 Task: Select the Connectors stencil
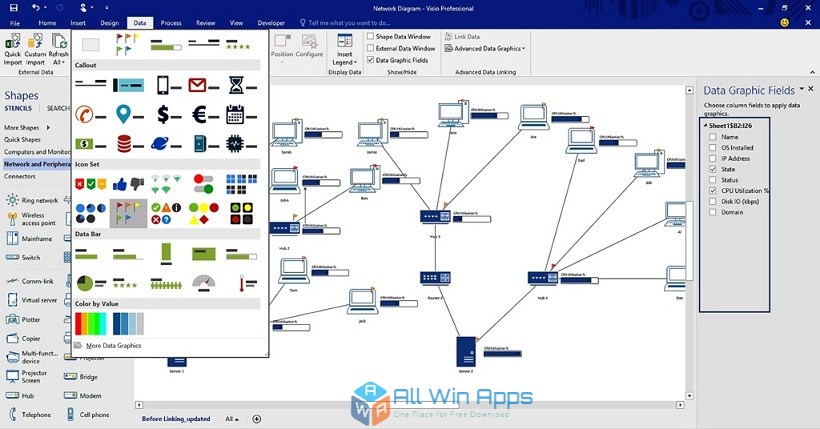coord(20,176)
